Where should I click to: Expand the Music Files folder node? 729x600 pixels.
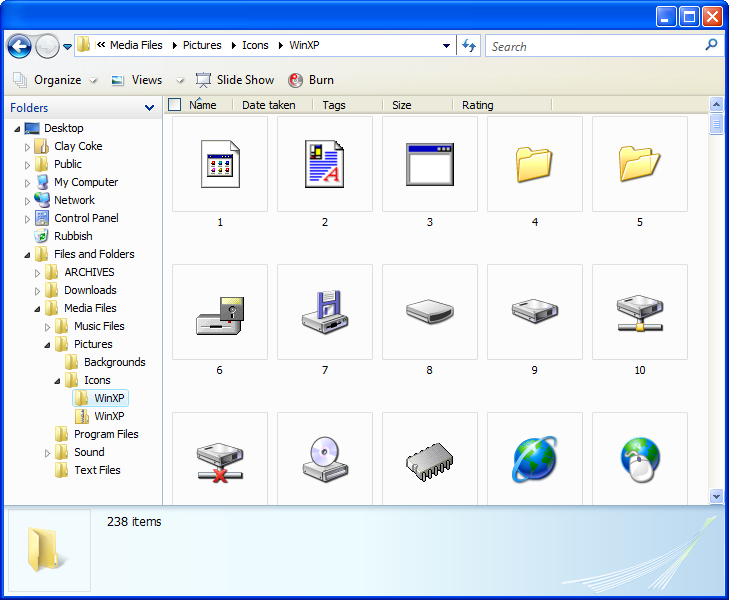47,327
